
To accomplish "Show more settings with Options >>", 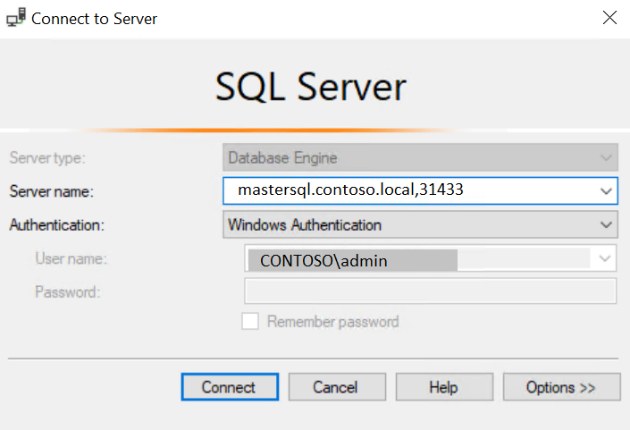I will [562, 387].
